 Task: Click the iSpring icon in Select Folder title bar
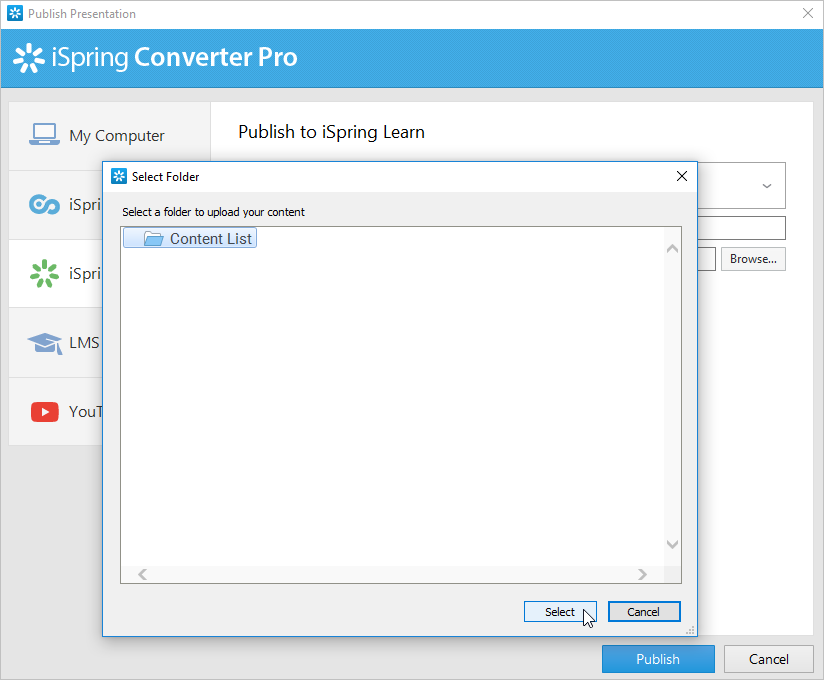[119, 176]
